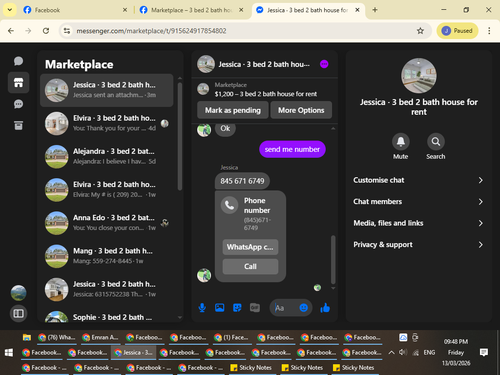Screen dimensions: 500x375
Task: Select the Jessica - 3 bed 2 bath tab
Action: pos(308,10)
